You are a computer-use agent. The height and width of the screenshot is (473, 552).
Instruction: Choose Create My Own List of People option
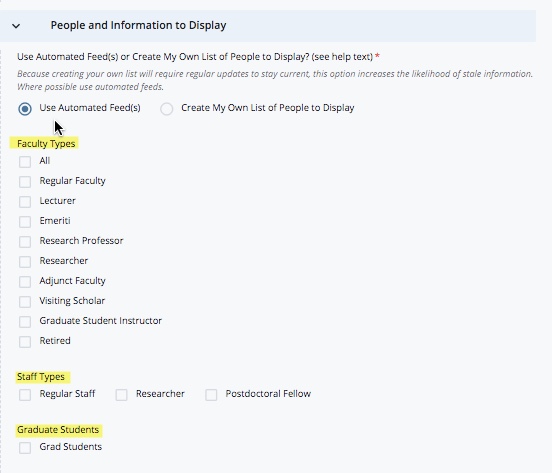click(167, 109)
